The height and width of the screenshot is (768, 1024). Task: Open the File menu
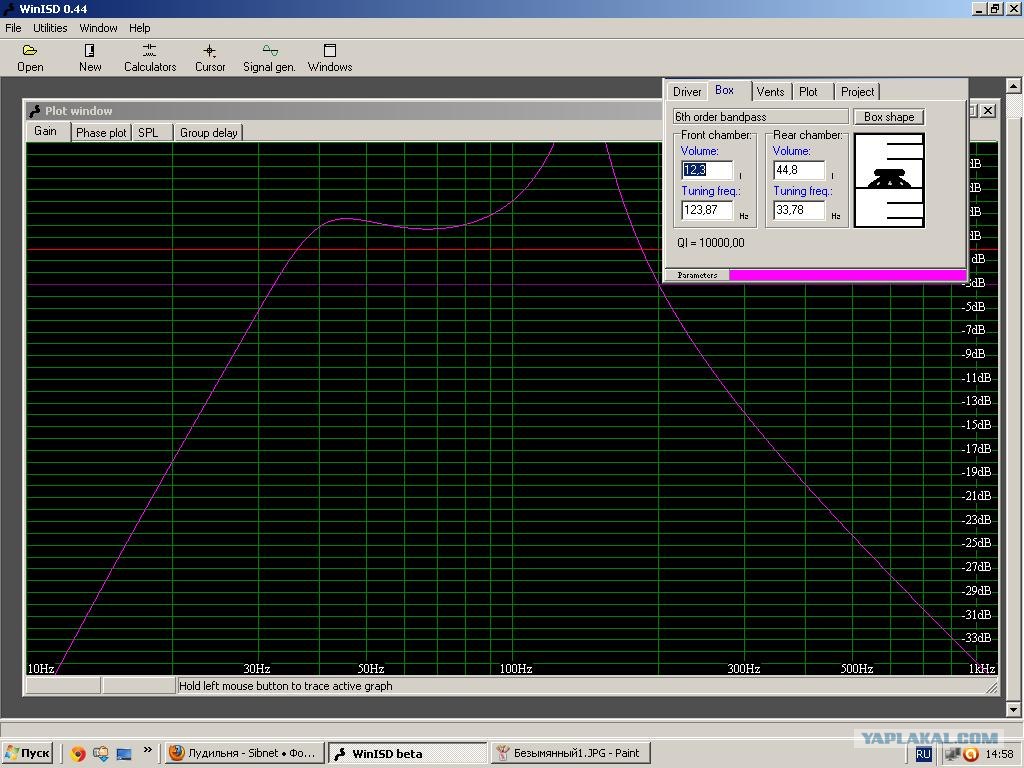pyautogui.click(x=13, y=28)
